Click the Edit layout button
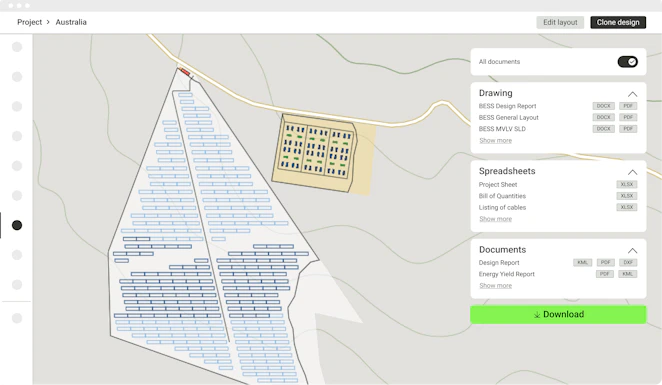 (560, 22)
